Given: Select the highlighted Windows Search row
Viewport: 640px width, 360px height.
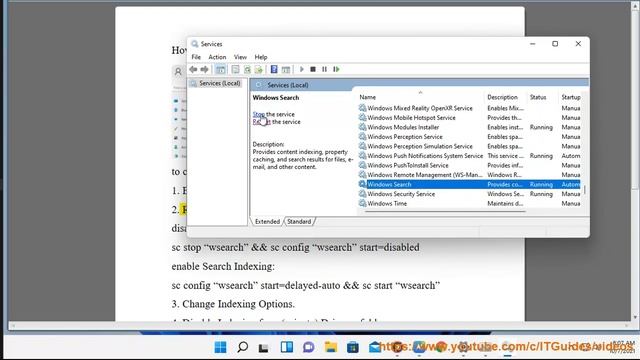Looking at the screenshot, I should click(x=469, y=184).
